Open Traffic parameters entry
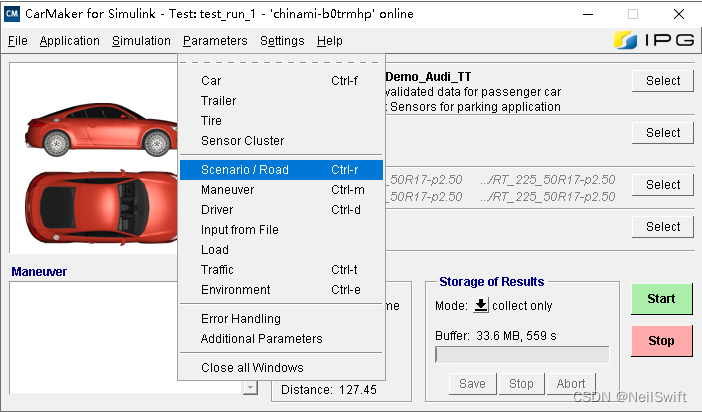 281,270
